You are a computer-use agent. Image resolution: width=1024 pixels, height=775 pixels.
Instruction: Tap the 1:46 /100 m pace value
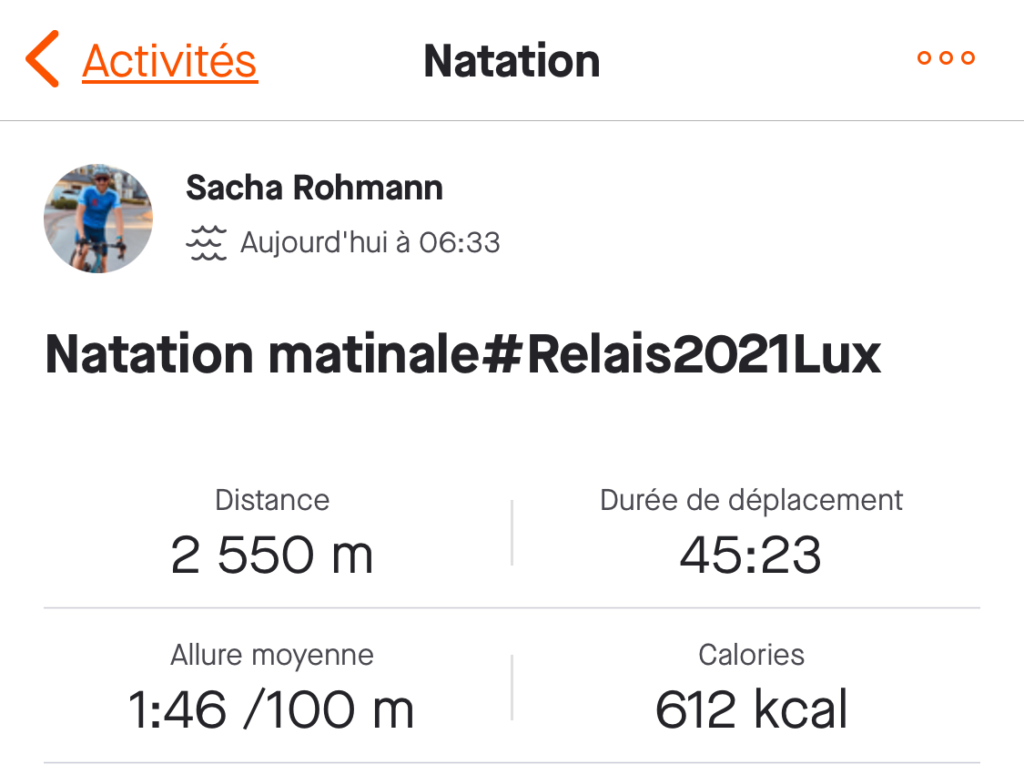tap(271, 710)
